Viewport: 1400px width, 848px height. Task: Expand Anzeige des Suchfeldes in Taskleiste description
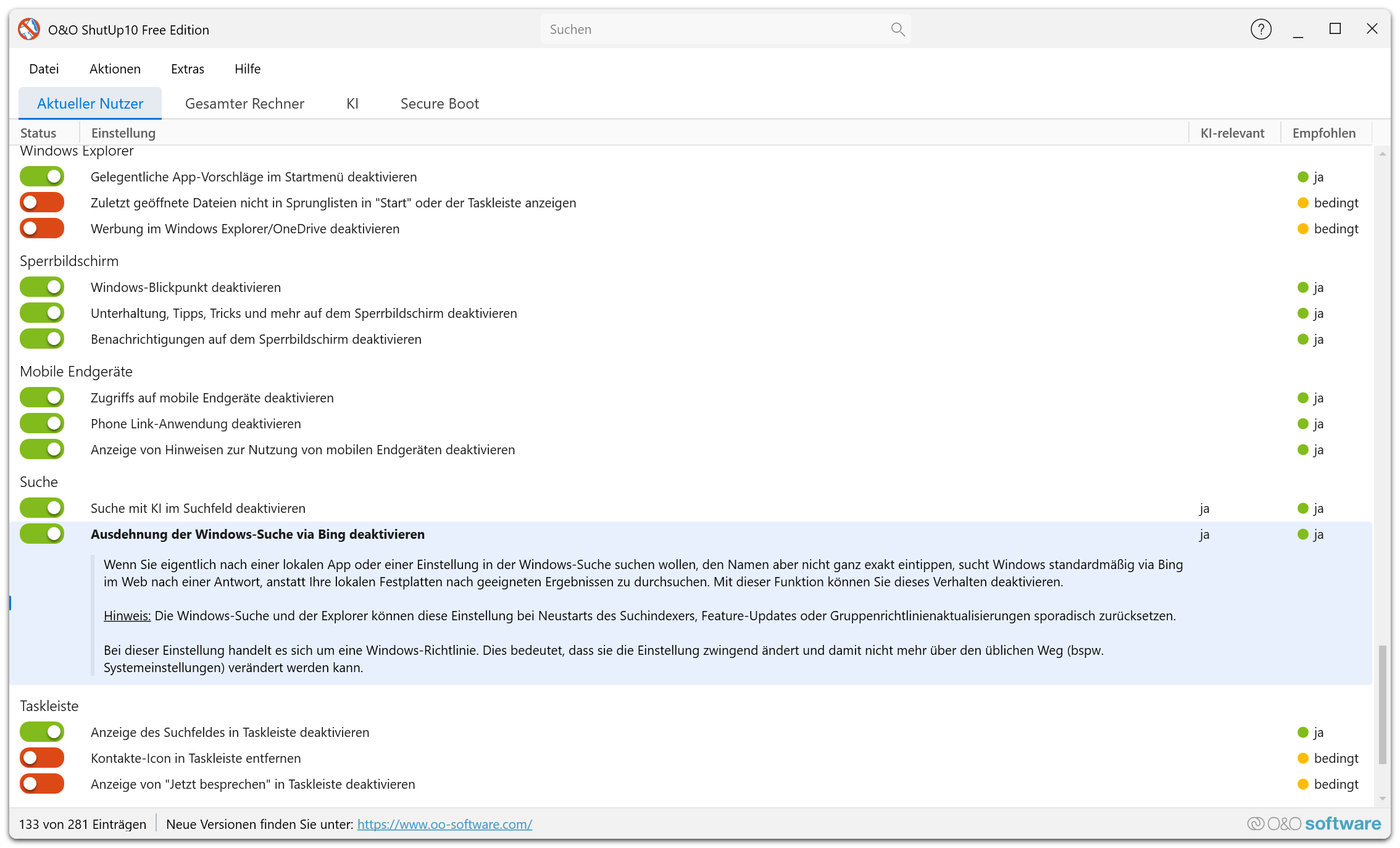(x=230, y=733)
